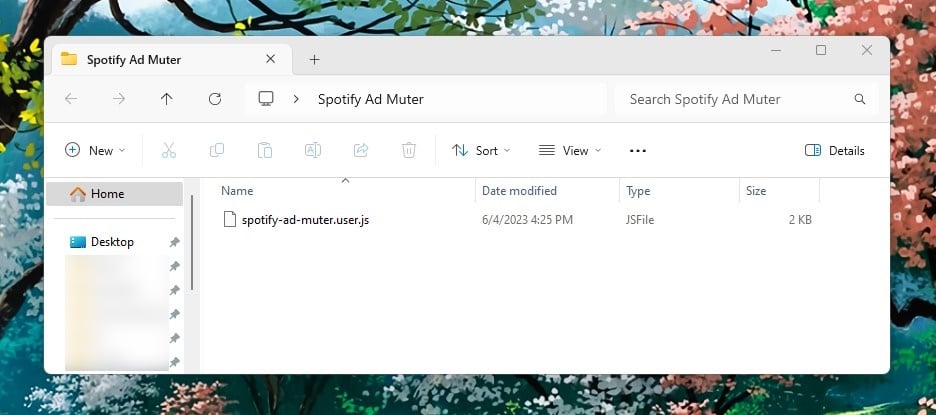Close the Spotify Ad Muter tab
Viewport: 936px width, 415px height.
270,59
